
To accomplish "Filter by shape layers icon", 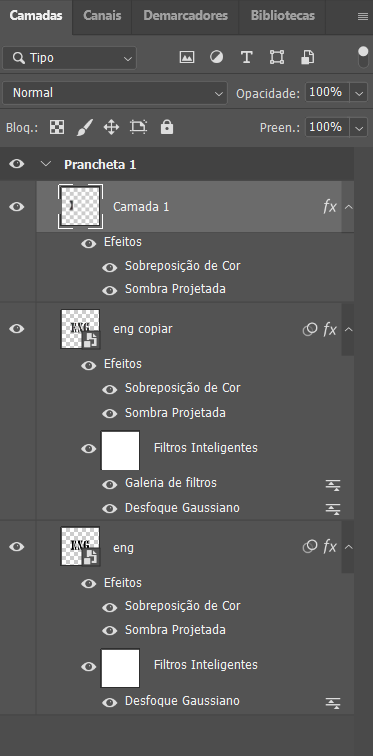I will [x=277, y=57].
